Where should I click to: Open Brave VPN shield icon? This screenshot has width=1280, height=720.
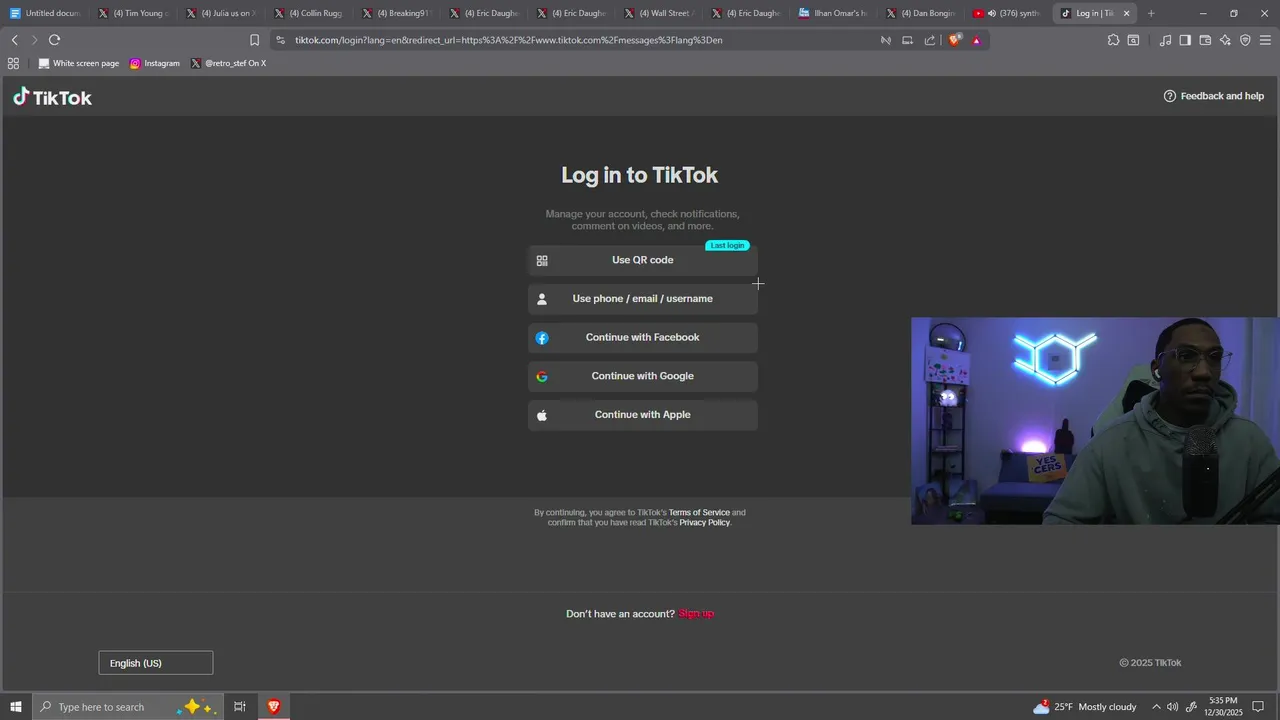(1245, 40)
